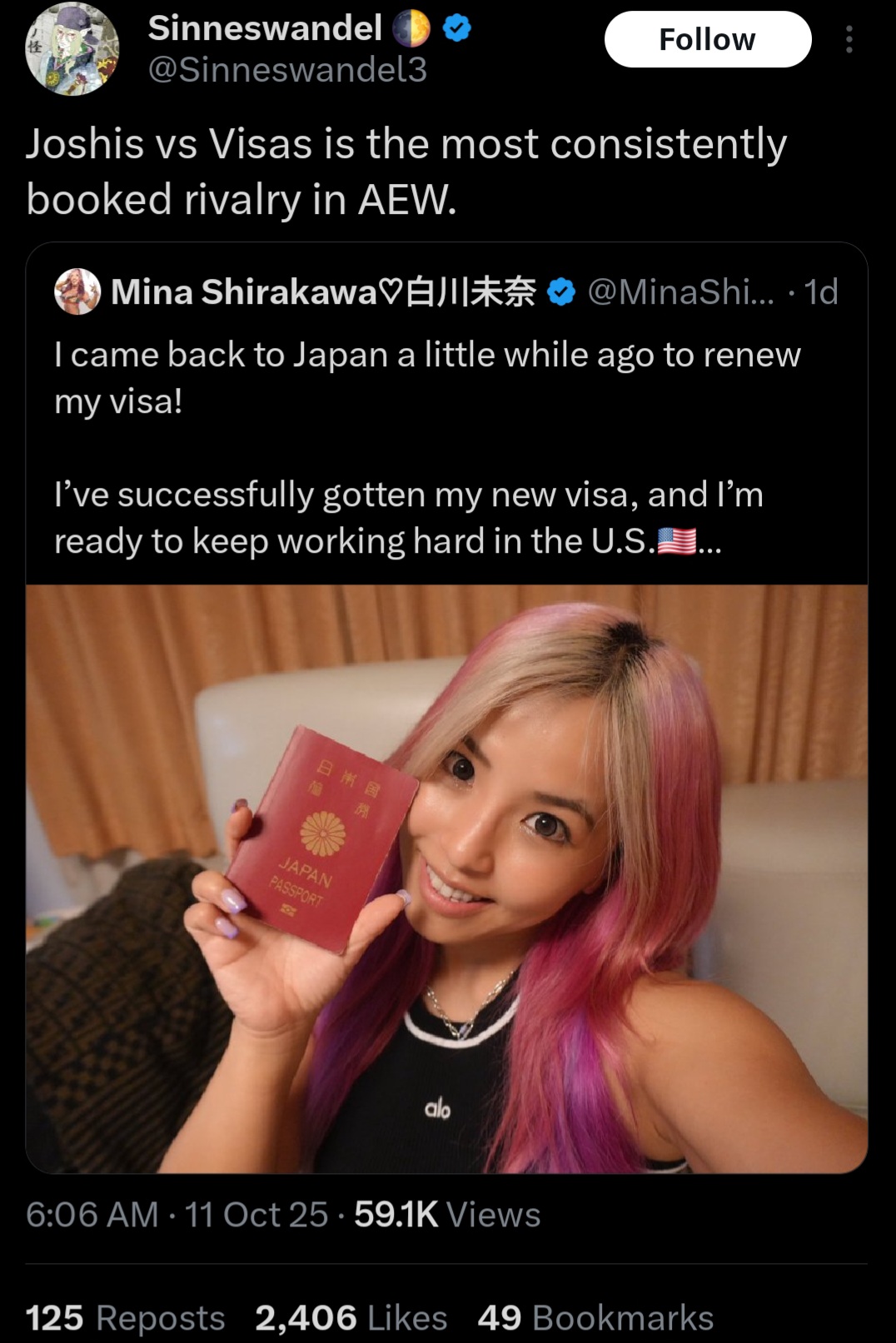The image size is (896, 1343).
Task: Open the @MinaShi... handle in the quote
Action: [680, 292]
